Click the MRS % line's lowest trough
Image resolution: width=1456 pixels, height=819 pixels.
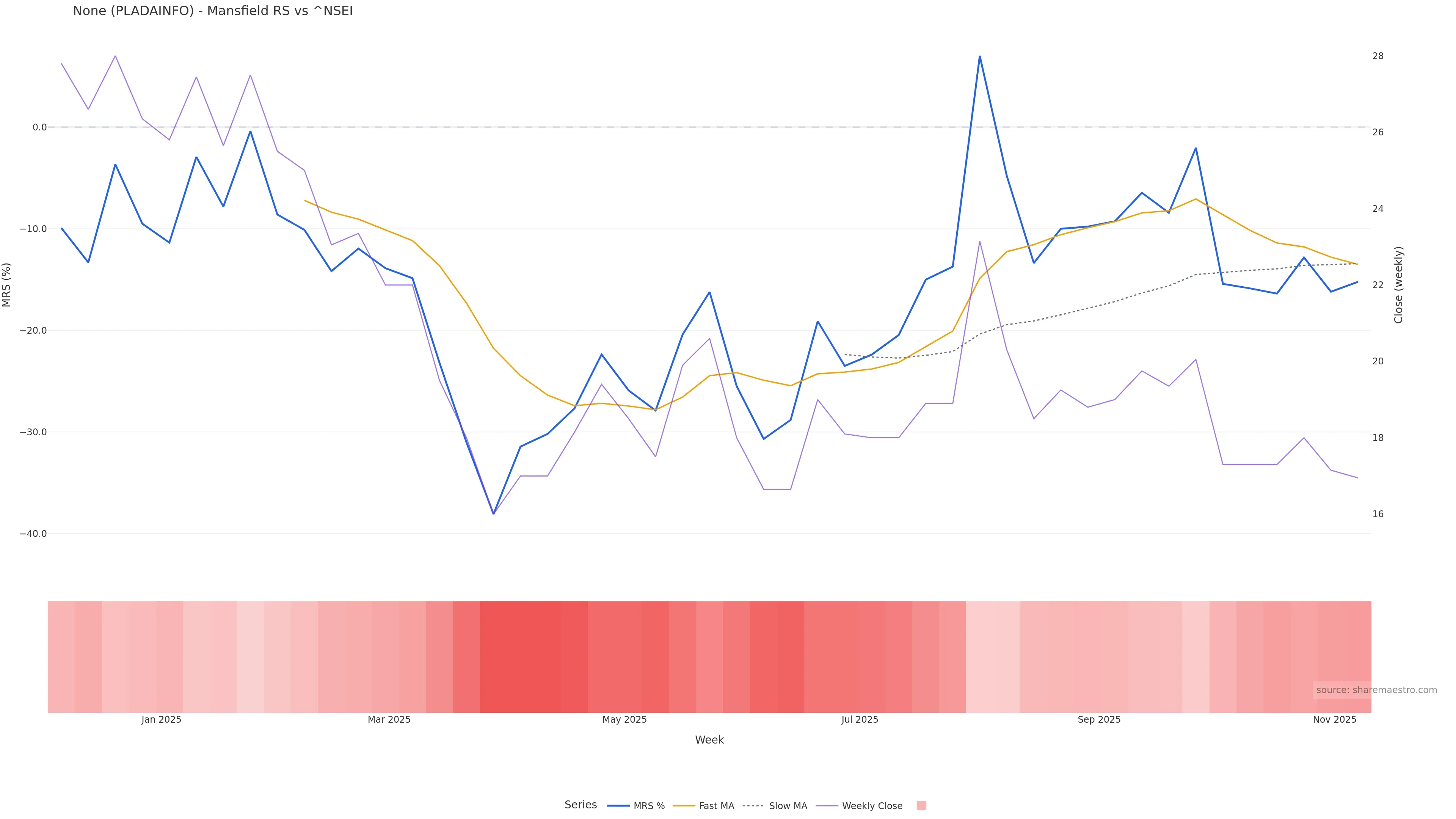tap(493, 513)
